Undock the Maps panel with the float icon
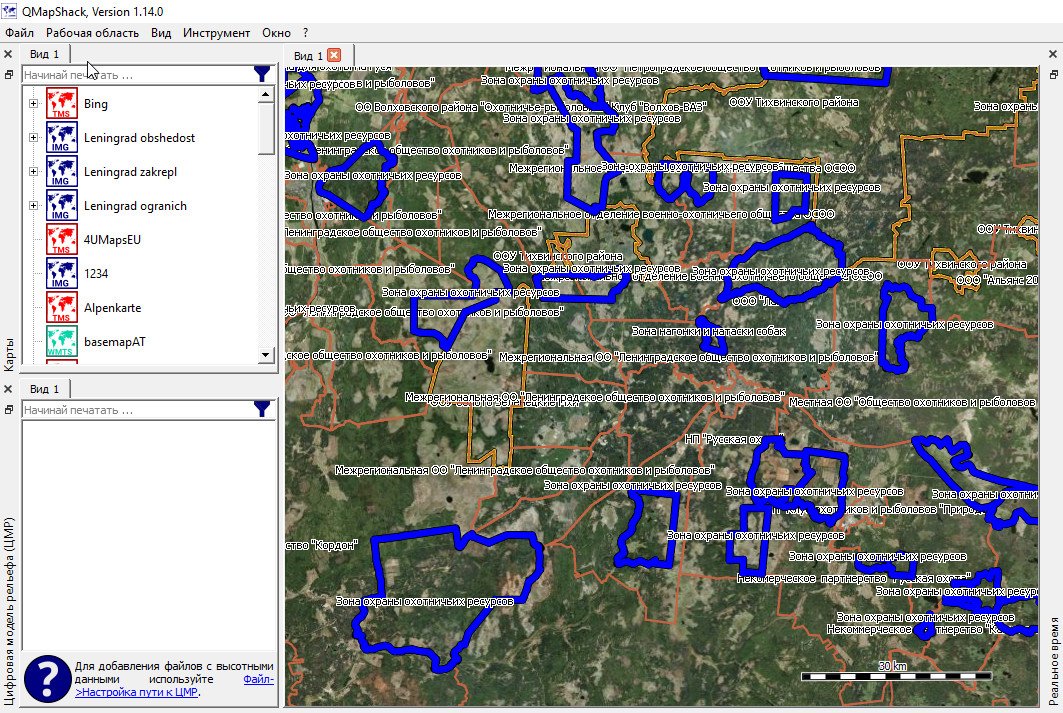This screenshot has height=713, width=1063. coord(8,74)
